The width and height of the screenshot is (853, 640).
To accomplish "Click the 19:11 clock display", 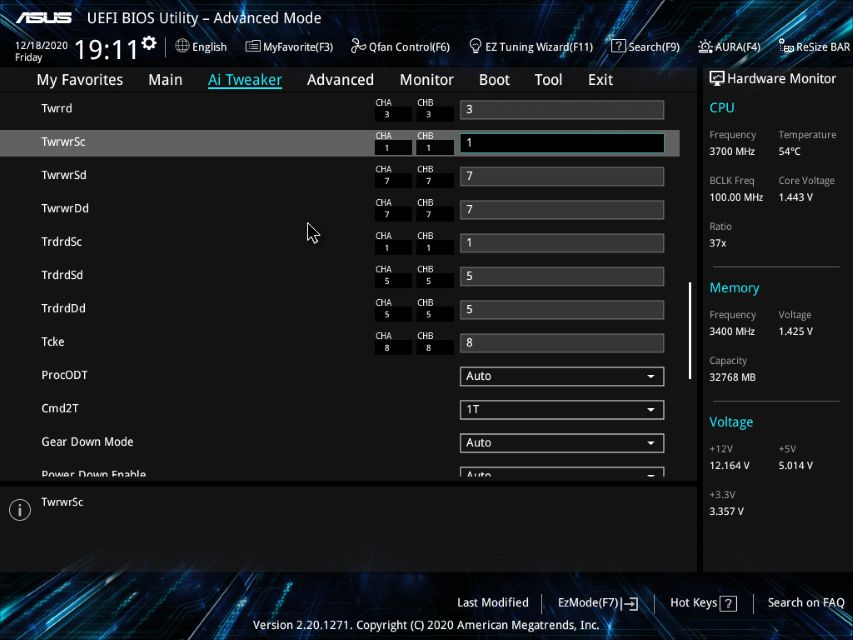I will click(x=107, y=50).
